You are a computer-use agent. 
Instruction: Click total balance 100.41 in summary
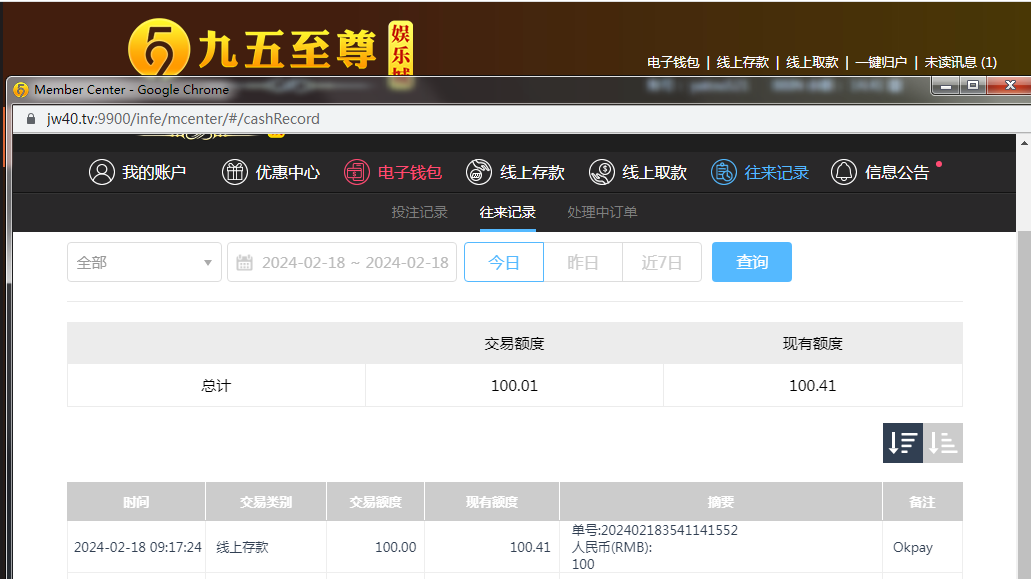point(813,386)
